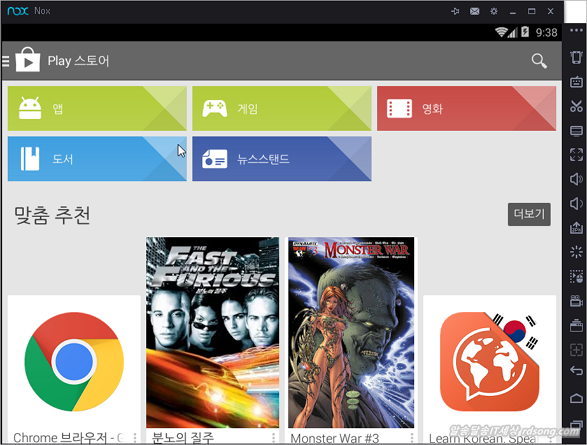
Task: Click the scissors screenshot icon
Action: pyautogui.click(x=577, y=106)
